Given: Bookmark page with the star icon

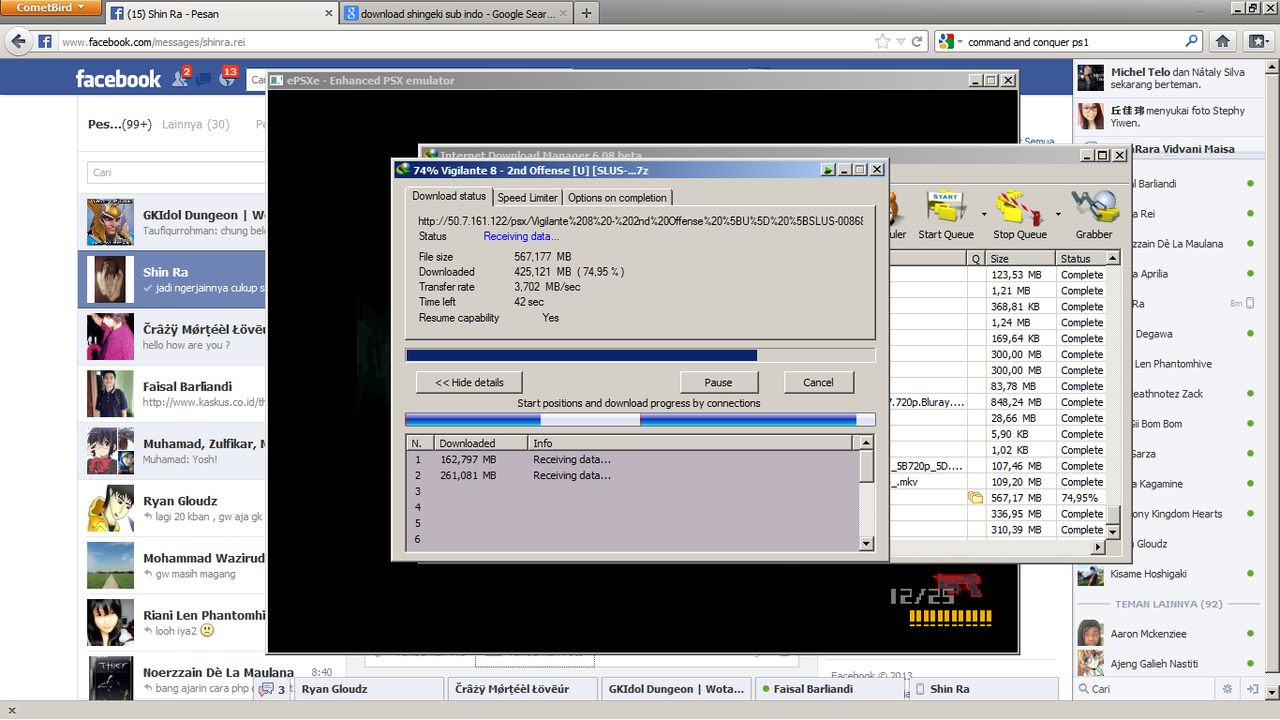Looking at the screenshot, I should pos(882,42).
